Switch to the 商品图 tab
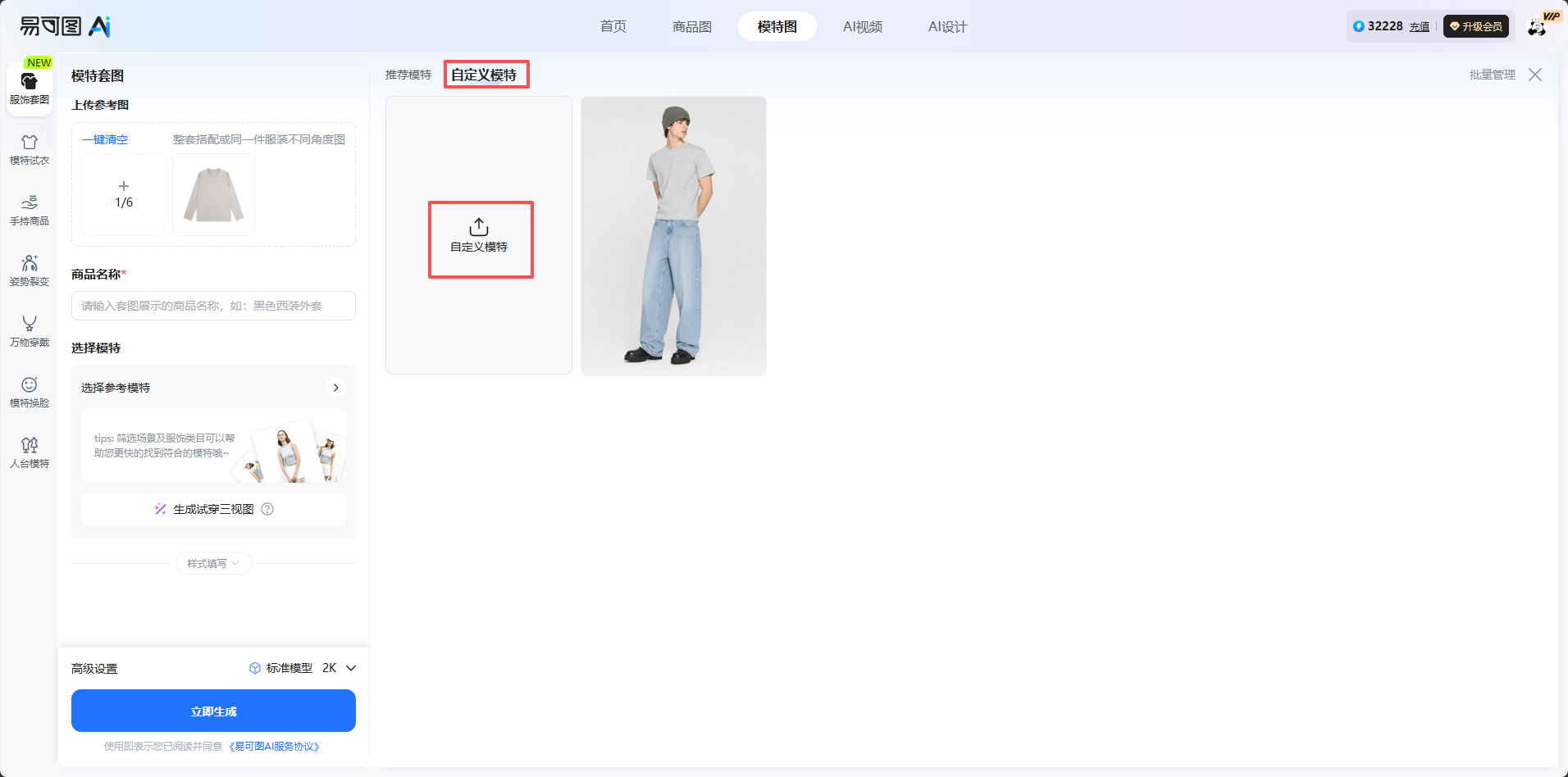The height and width of the screenshot is (777, 1568). click(x=692, y=26)
